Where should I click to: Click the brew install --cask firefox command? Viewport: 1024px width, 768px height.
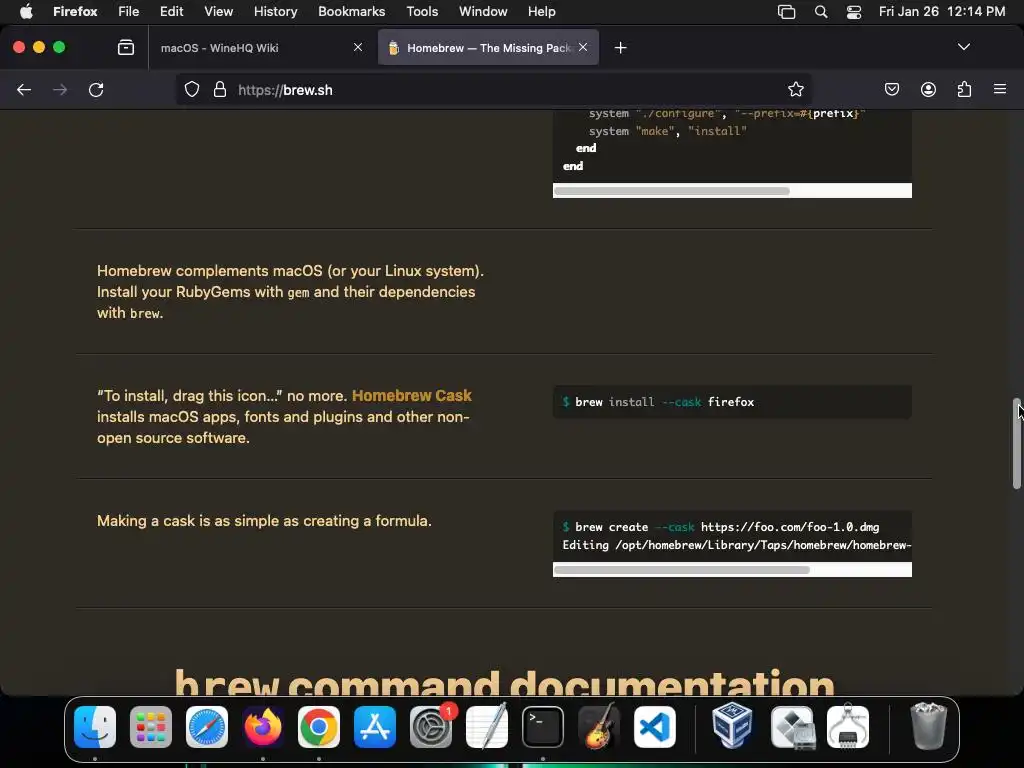(664, 402)
